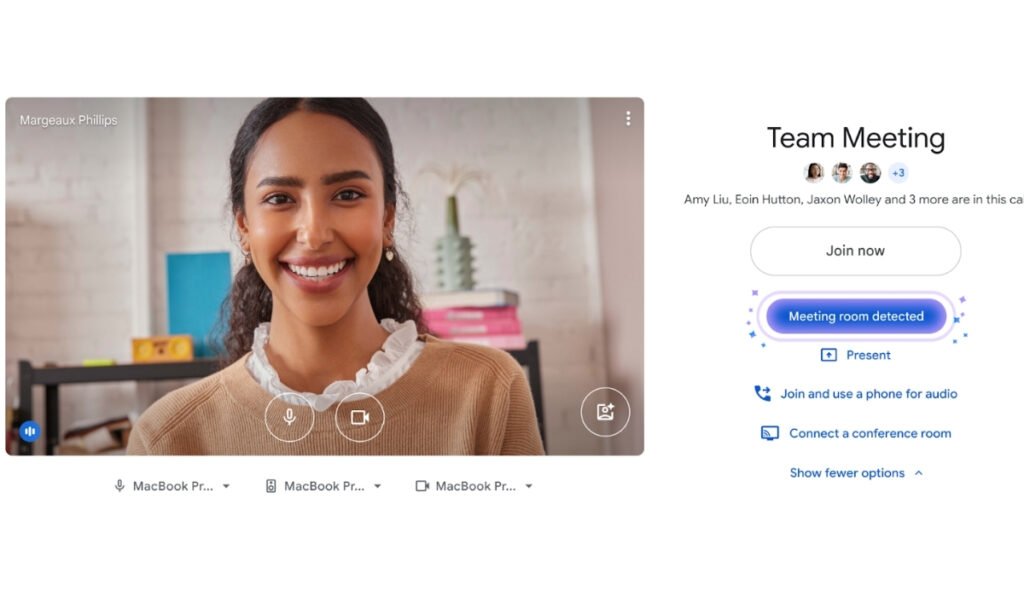Click a participant avatar thumbnail
Image resolution: width=1024 pixels, height=614 pixels.
tap(815, 172)
